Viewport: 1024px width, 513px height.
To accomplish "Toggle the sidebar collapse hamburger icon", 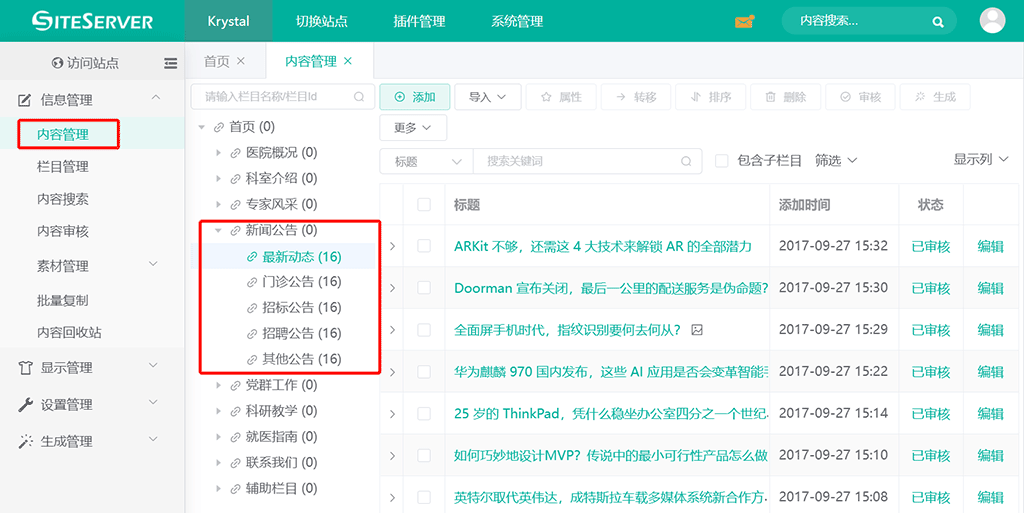I will click(170, 63).
